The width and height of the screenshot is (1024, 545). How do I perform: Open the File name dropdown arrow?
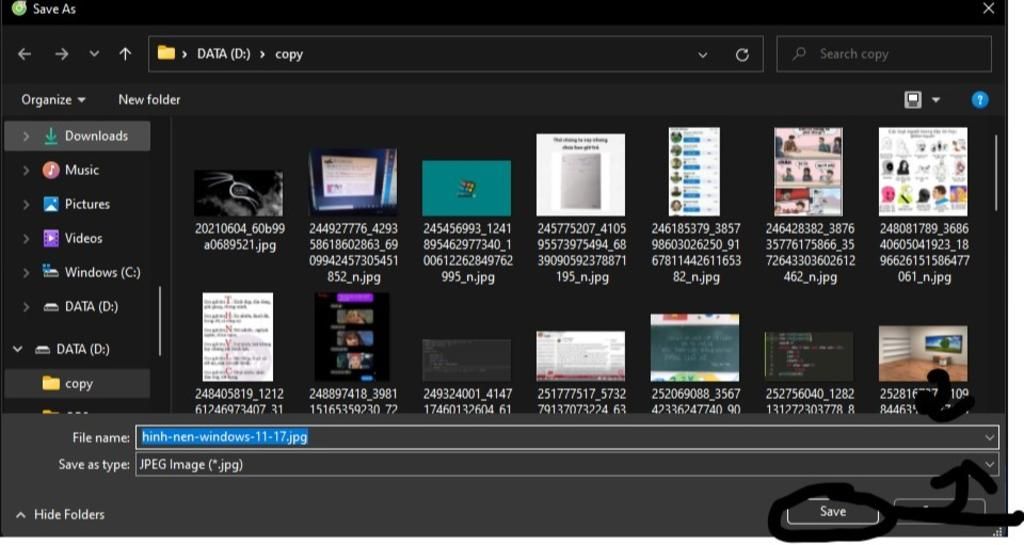[x=989, y=437]
